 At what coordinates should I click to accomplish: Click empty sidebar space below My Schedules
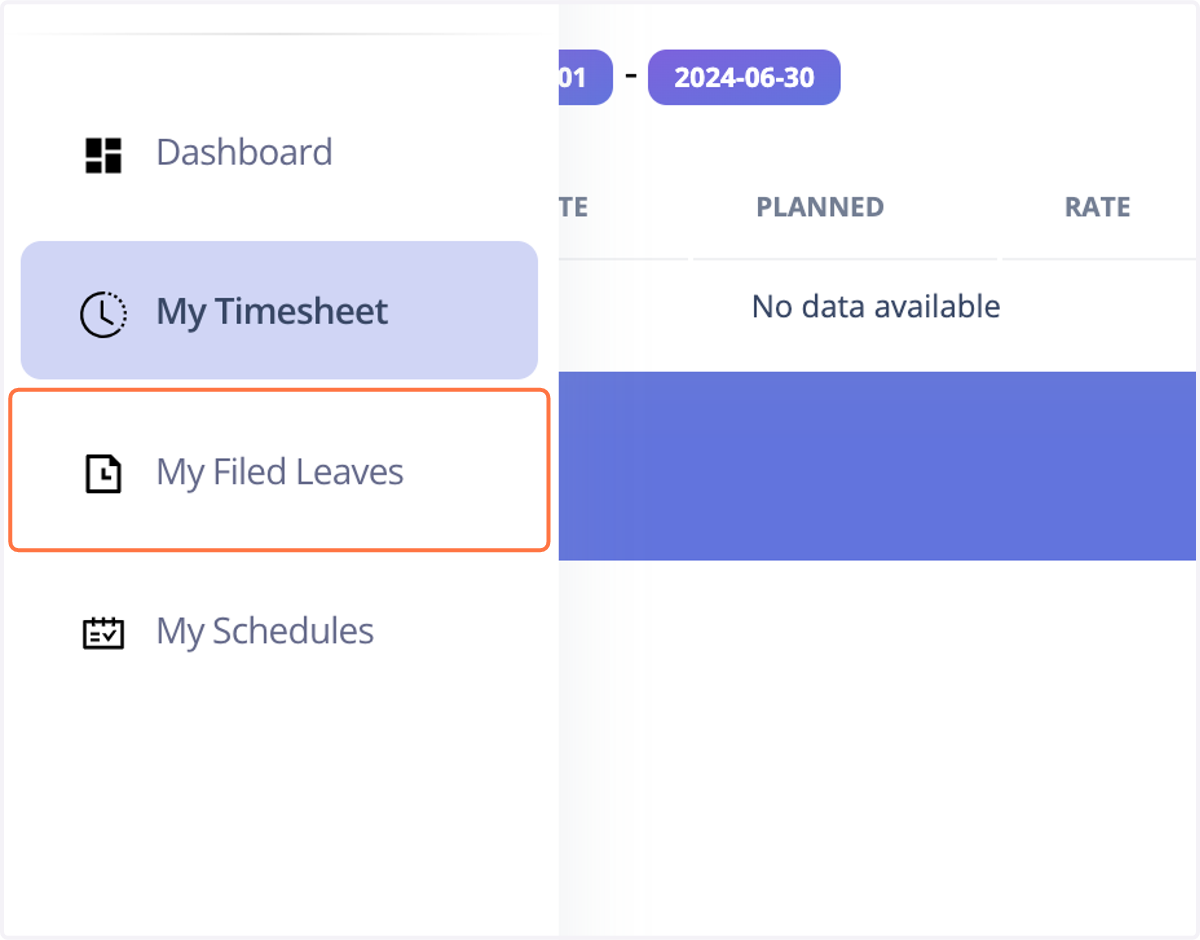[x=280, y=800]
